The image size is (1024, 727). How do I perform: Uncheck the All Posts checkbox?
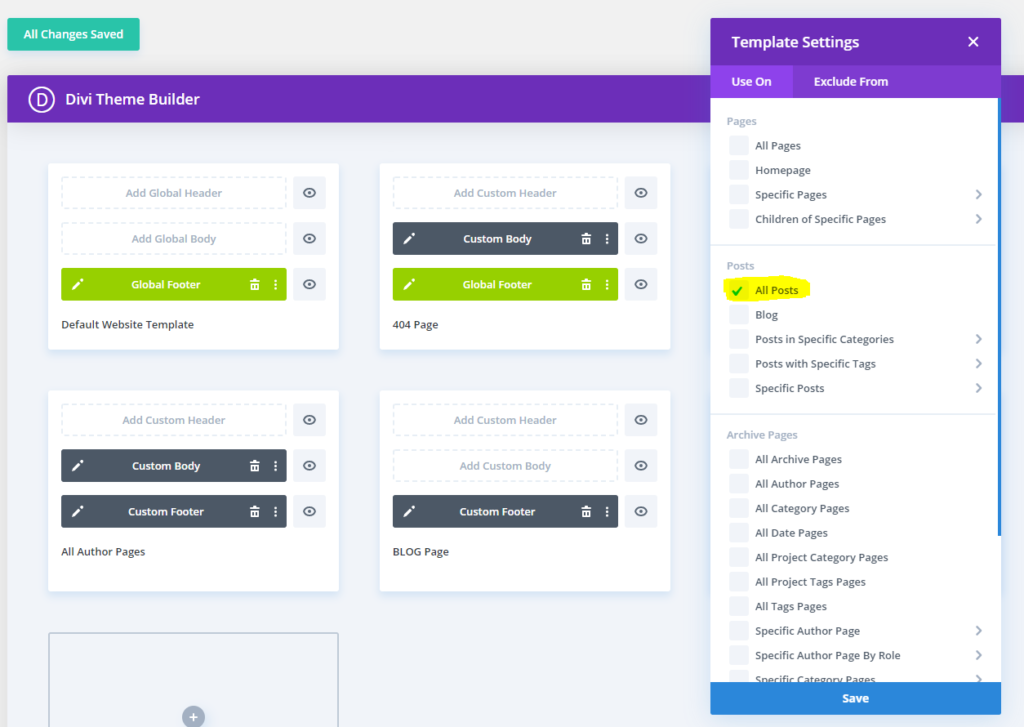click(738, 291)
